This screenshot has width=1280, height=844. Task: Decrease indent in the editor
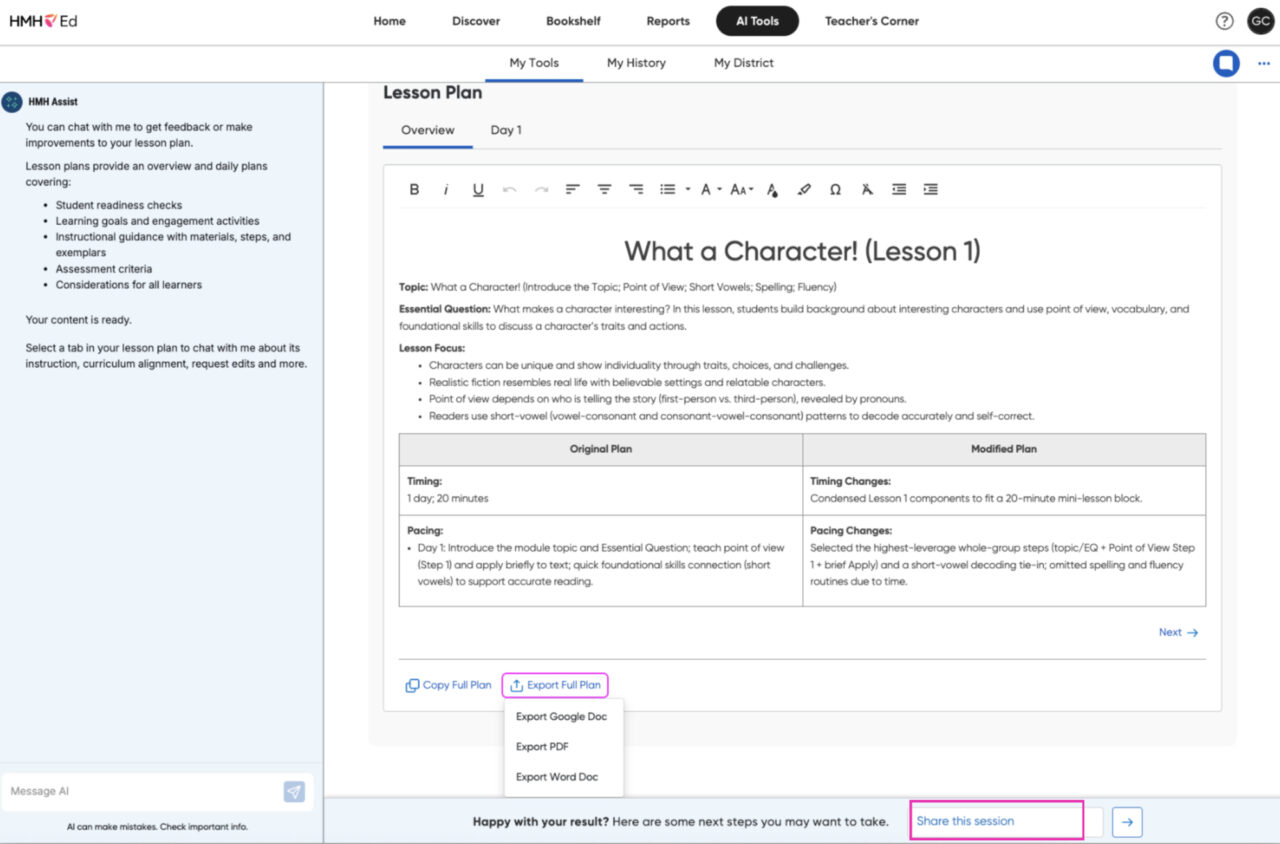click(x=899, y=189)
